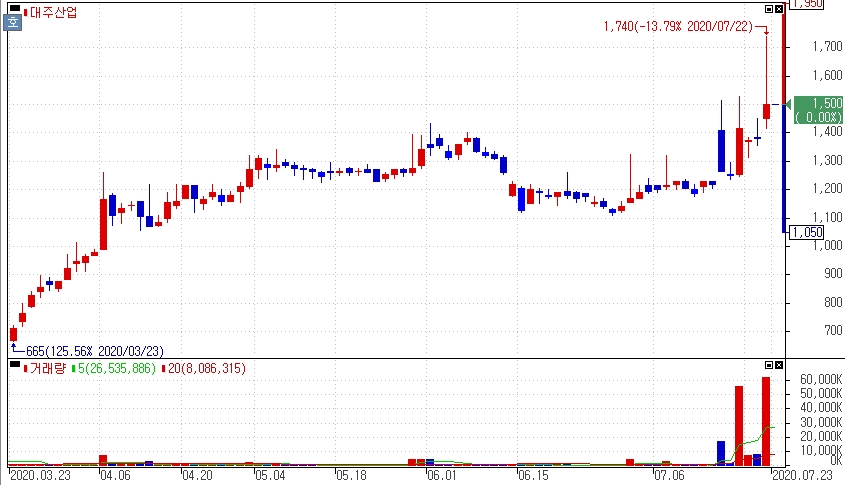Click the green marker of 5-day volume average
This screenshot has width=845, height=485.
73,369
